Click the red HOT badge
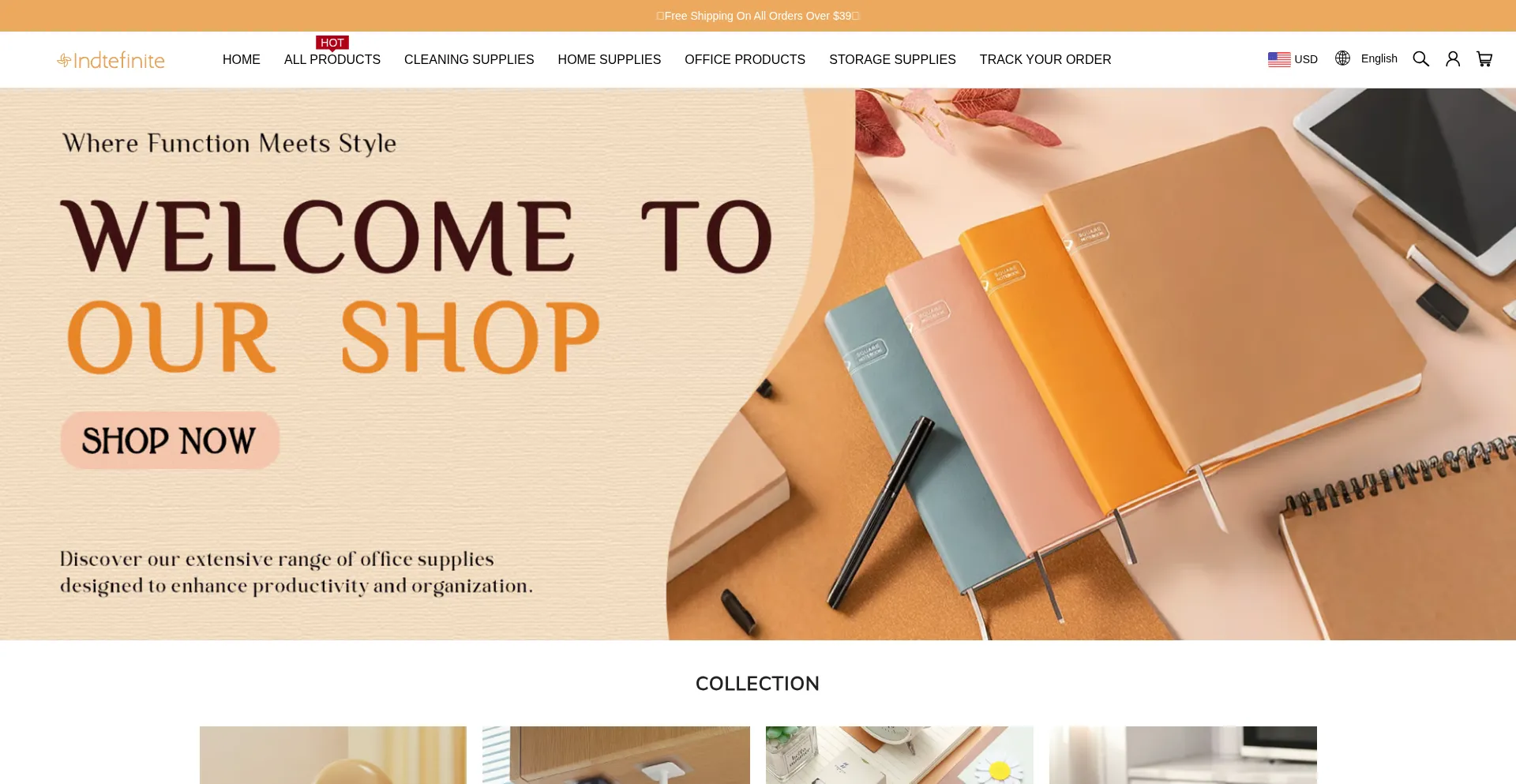 332,43
